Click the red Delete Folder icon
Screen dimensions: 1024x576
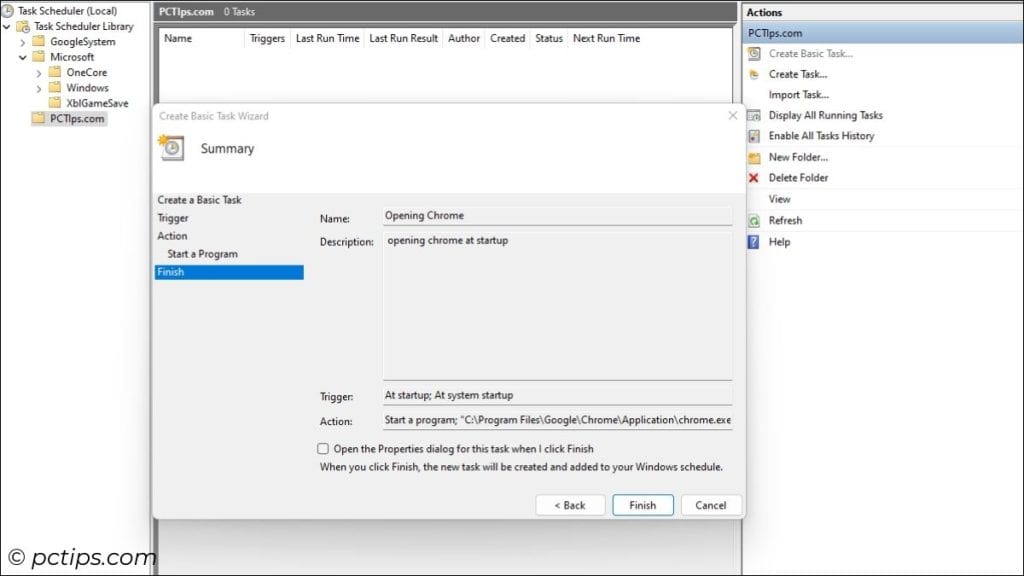coord(754,177)
